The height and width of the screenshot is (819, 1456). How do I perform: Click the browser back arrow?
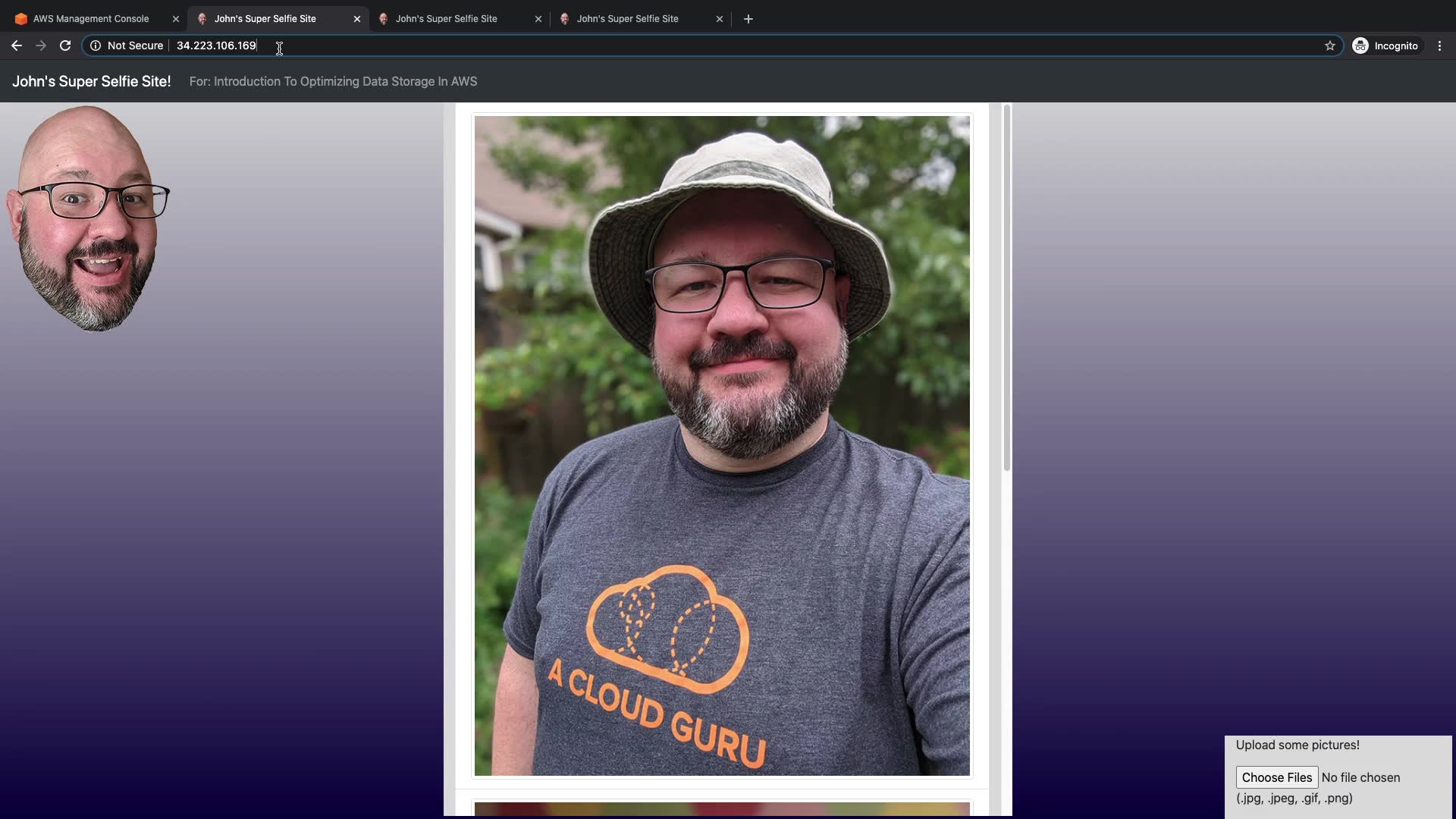(x=17, y=45)
